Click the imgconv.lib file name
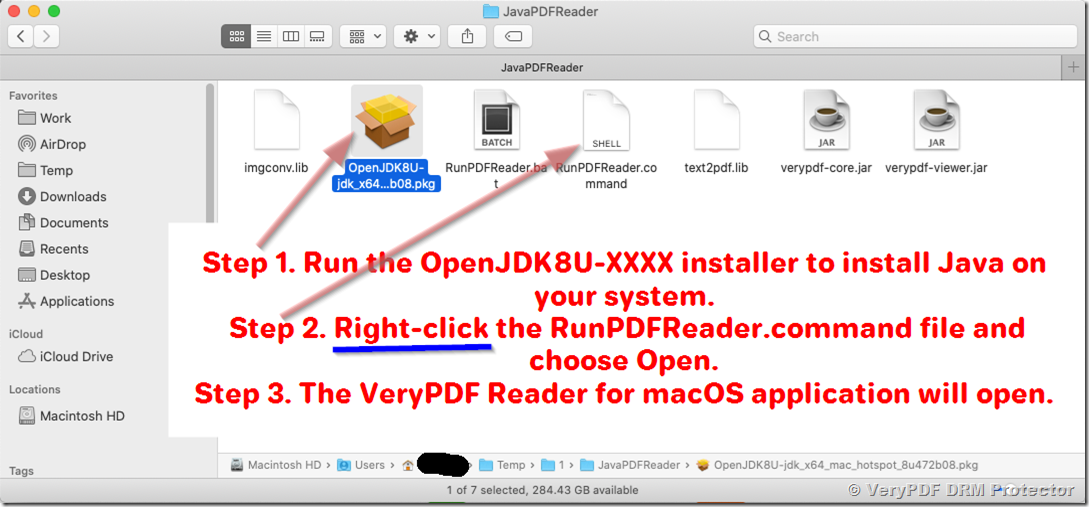1089x507 pixels. 276,167
